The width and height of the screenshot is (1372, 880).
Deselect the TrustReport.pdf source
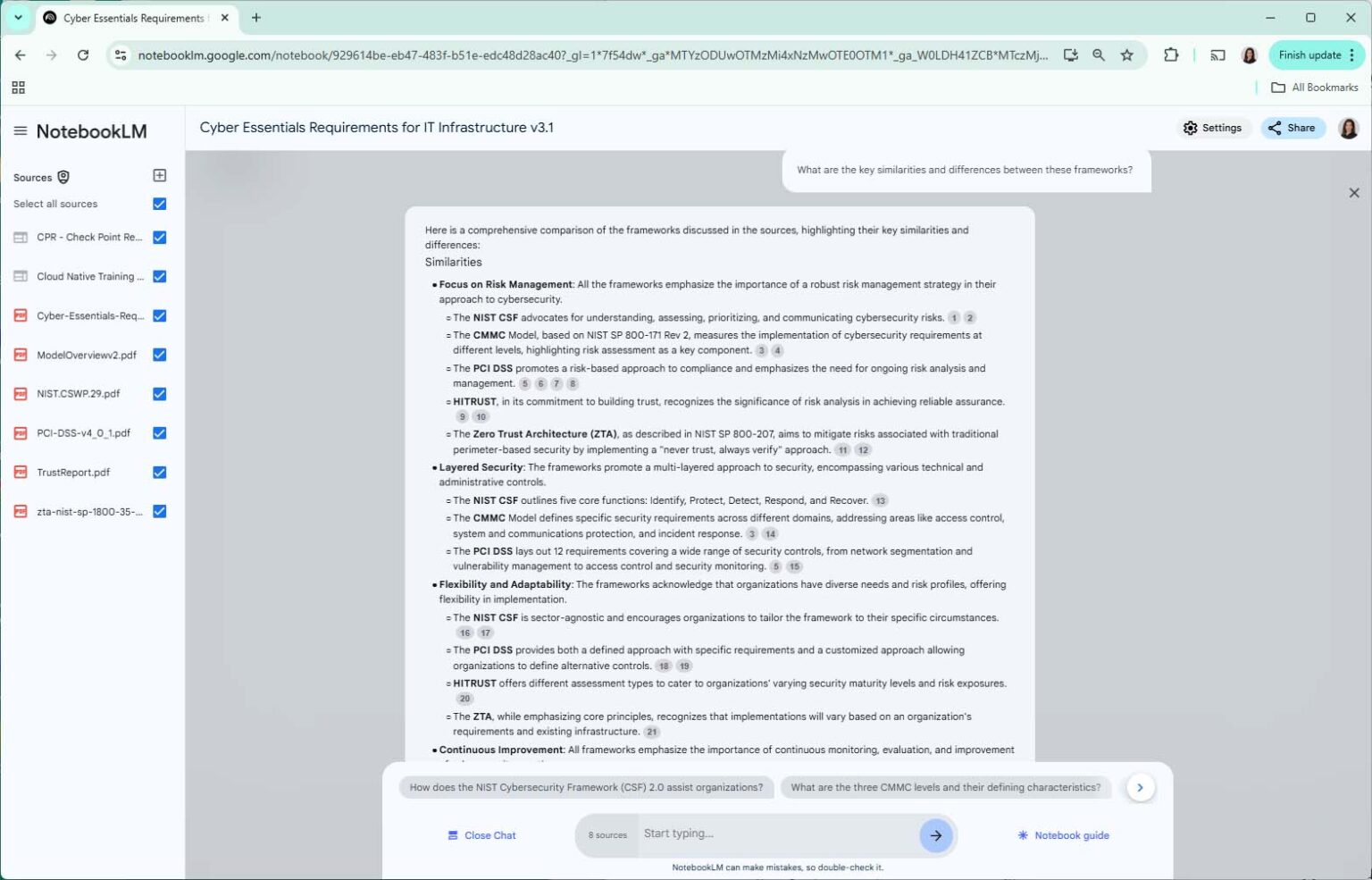point(159,473)
